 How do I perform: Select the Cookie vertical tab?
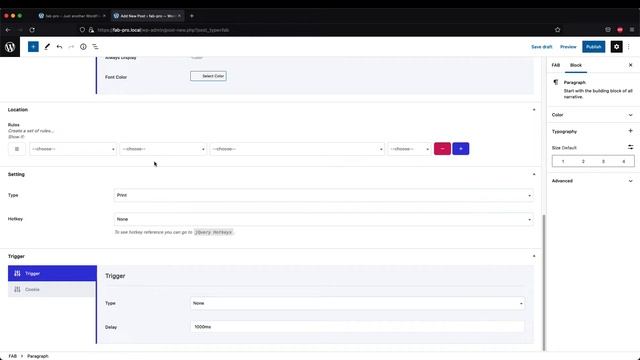click(x=52, y=289)
